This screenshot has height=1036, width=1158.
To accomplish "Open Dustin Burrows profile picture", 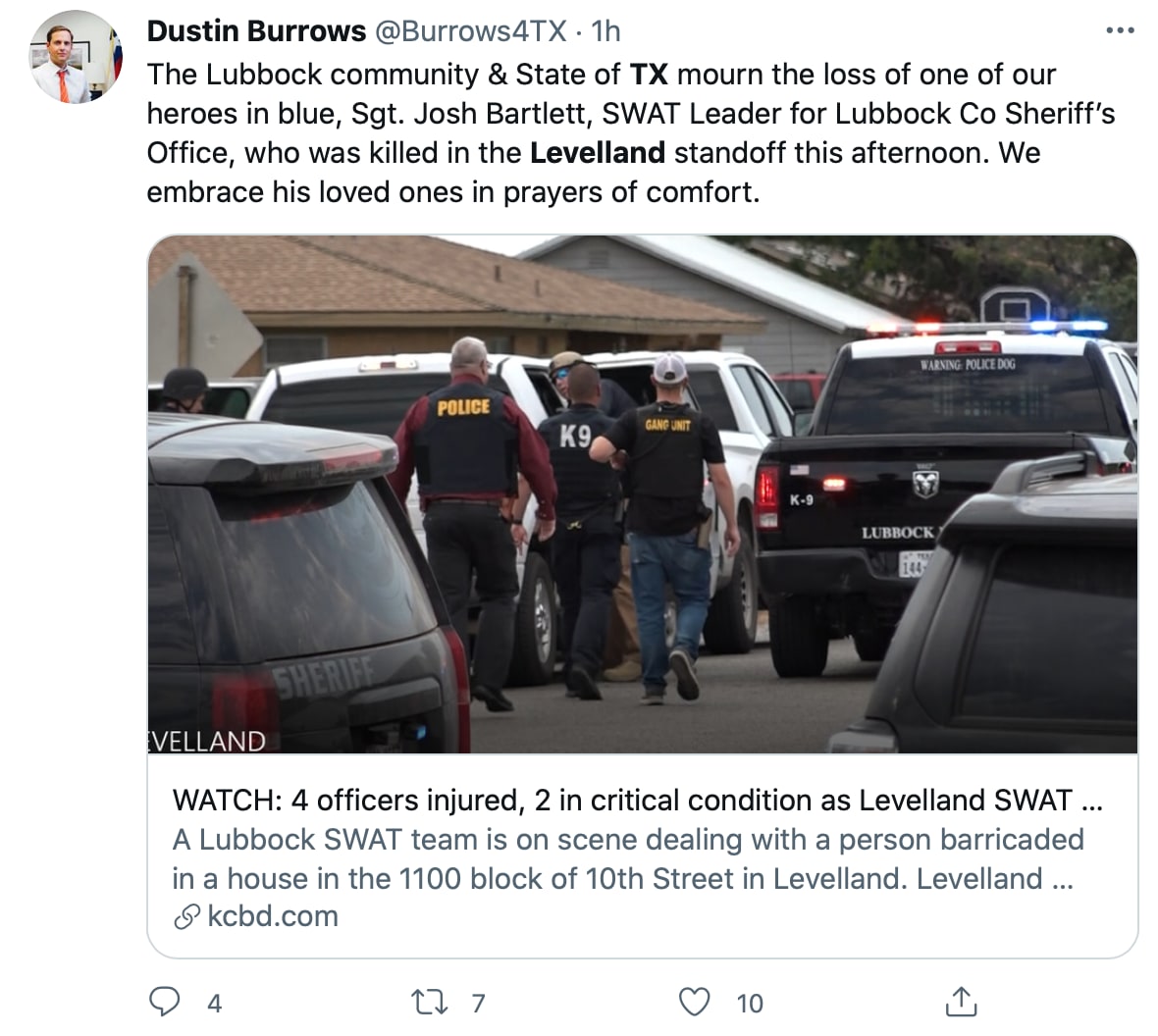I will (76, 57).
